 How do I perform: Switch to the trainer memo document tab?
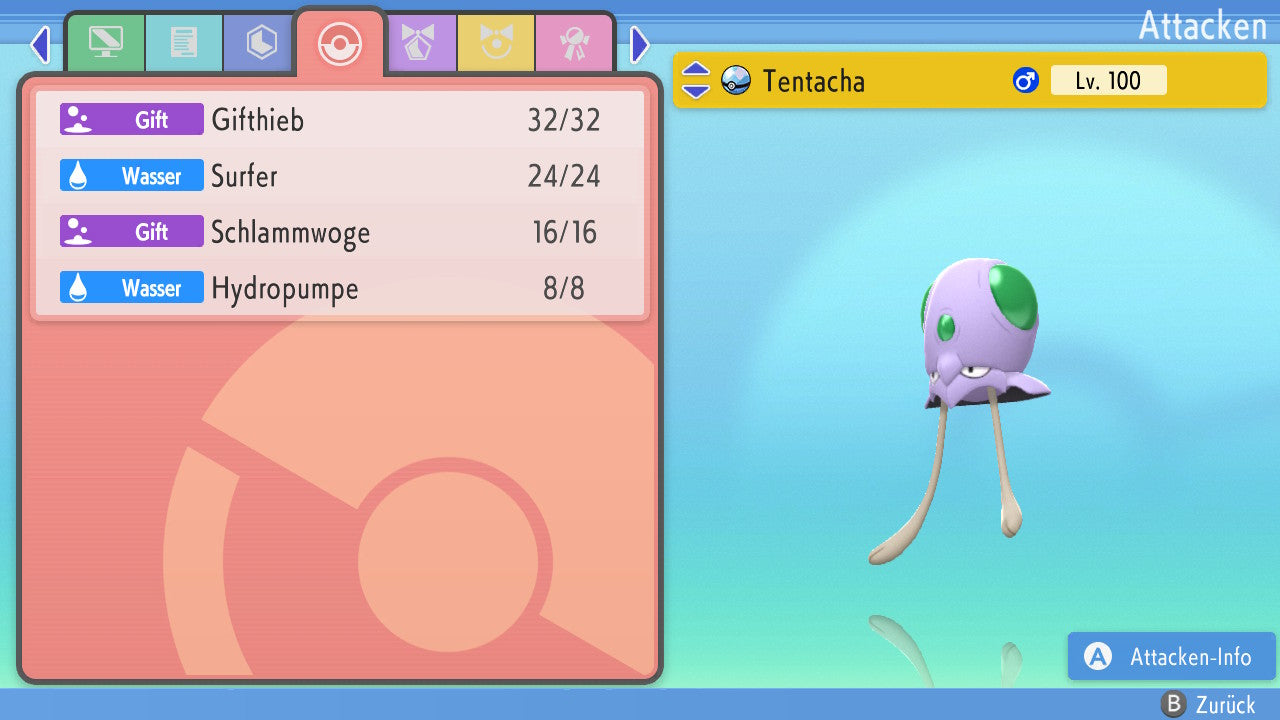click(x=183, y=43)
